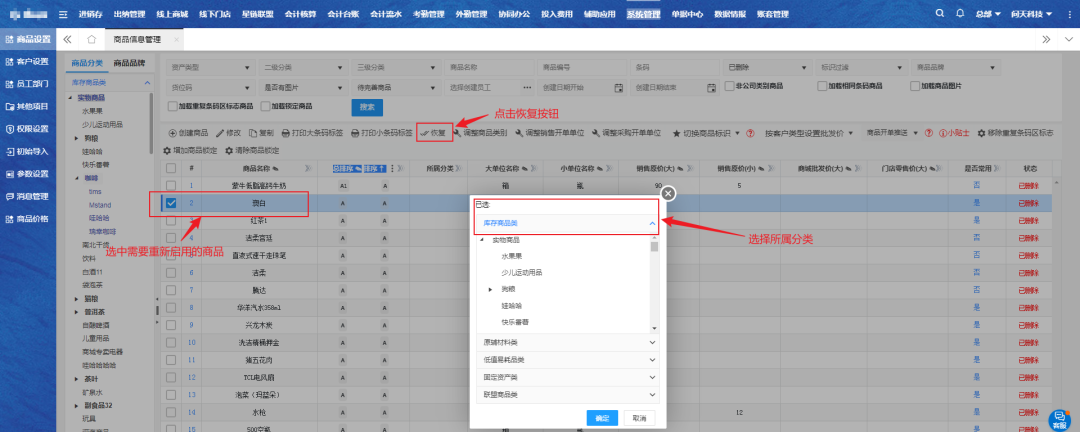Enable 加载重复条码区标志商品 checkbox
Viewport: 1080px width, 432px height.
pos(173,106)
